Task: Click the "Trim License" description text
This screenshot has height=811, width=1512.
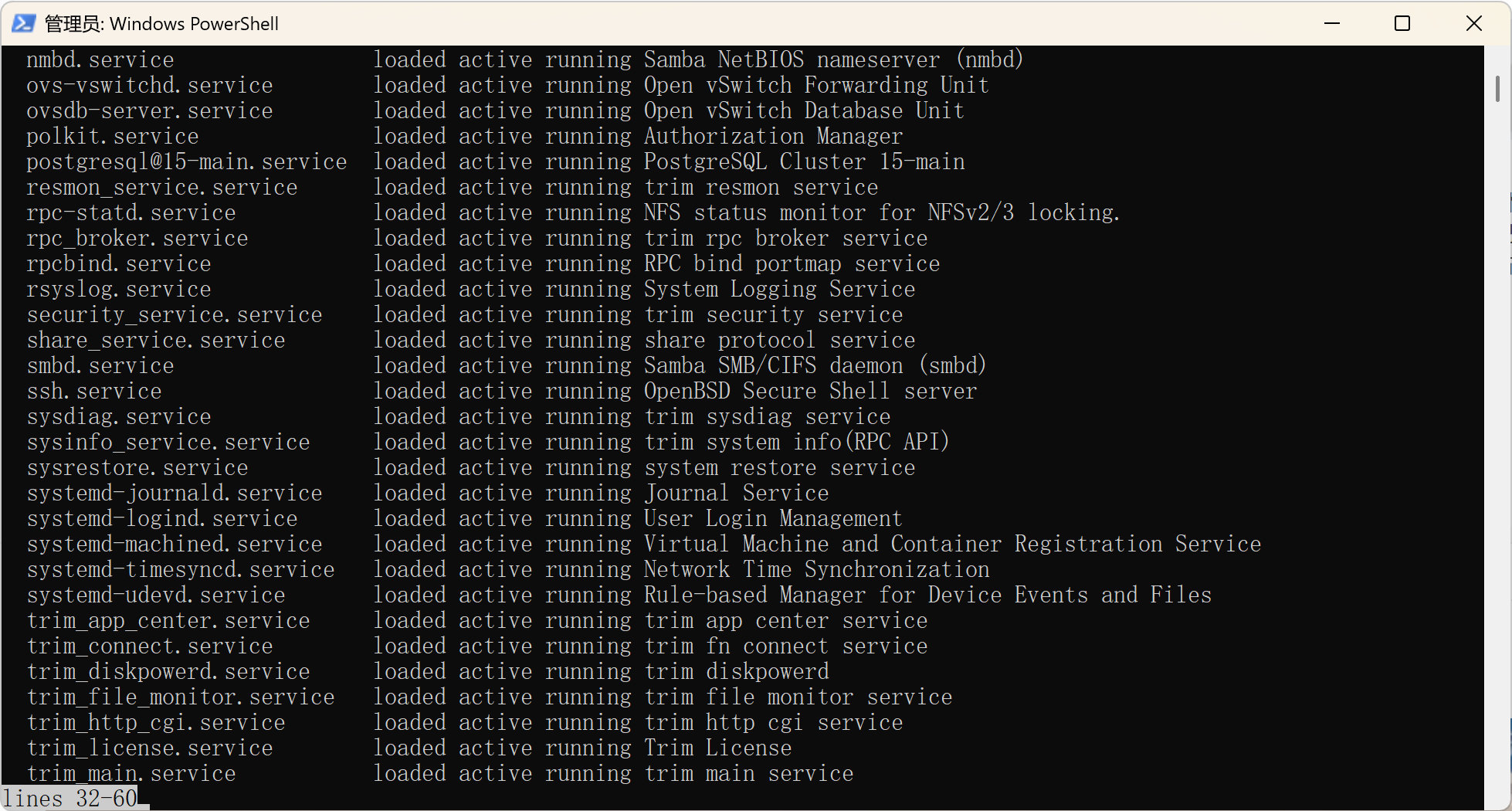Action: (x=717, y=748)
